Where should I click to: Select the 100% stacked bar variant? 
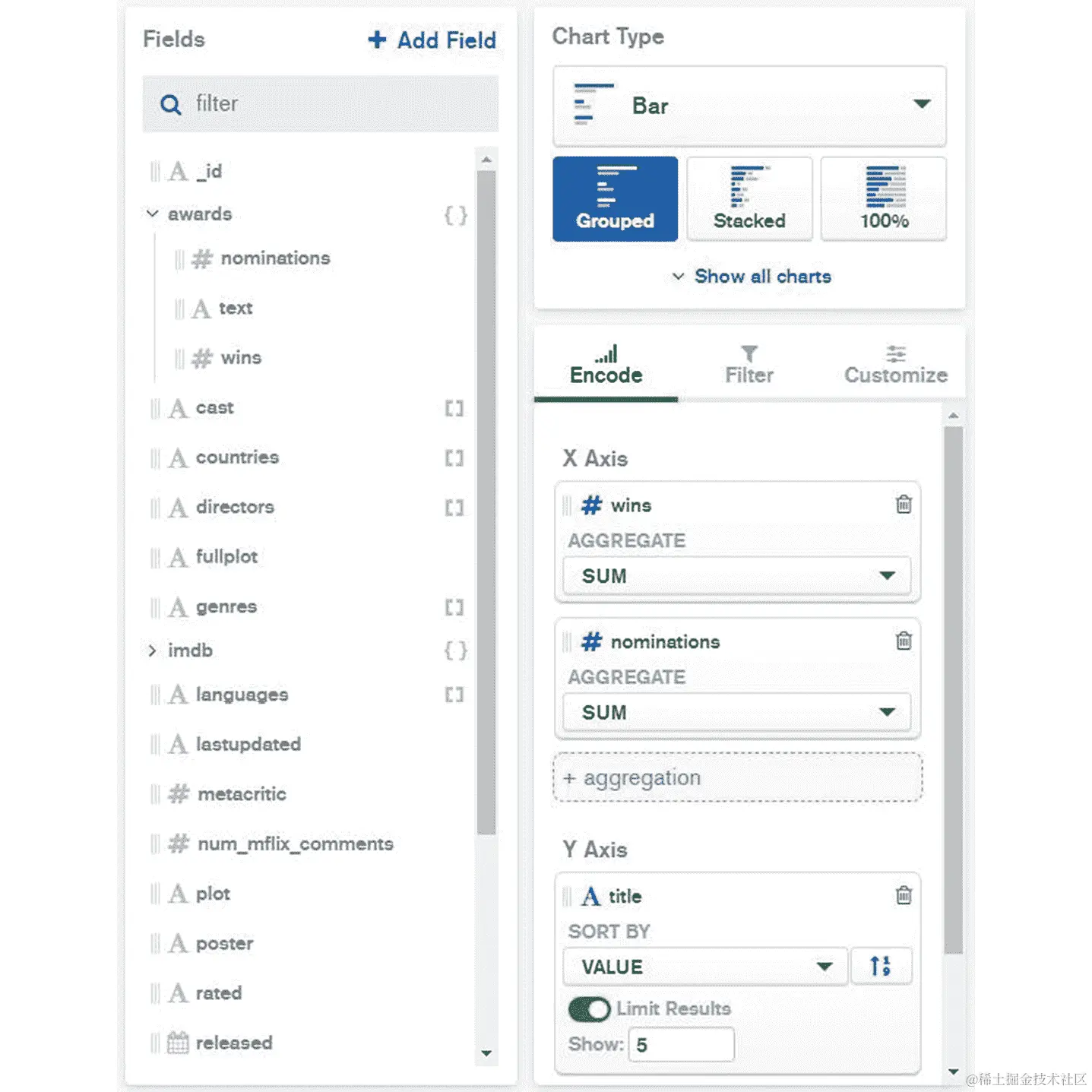(x=884, y=199)
